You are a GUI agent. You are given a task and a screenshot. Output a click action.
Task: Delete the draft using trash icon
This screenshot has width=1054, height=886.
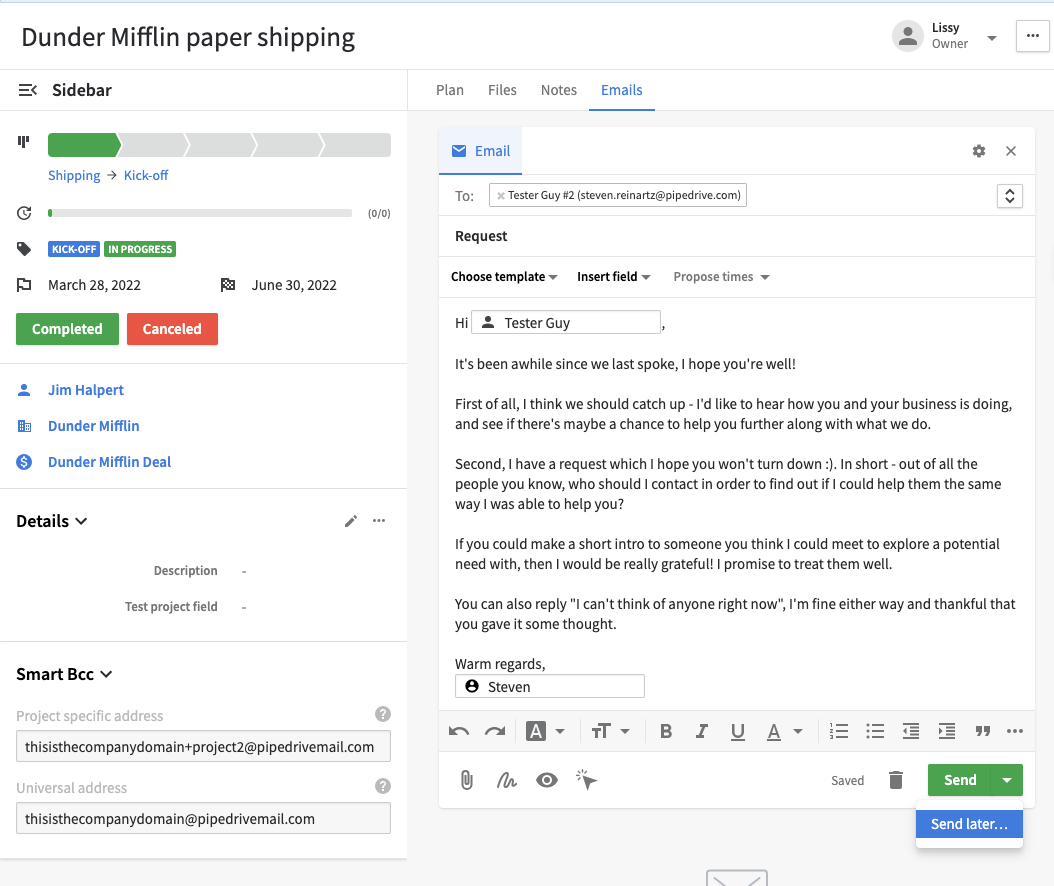pyautogui.click(x=895, y=780)
